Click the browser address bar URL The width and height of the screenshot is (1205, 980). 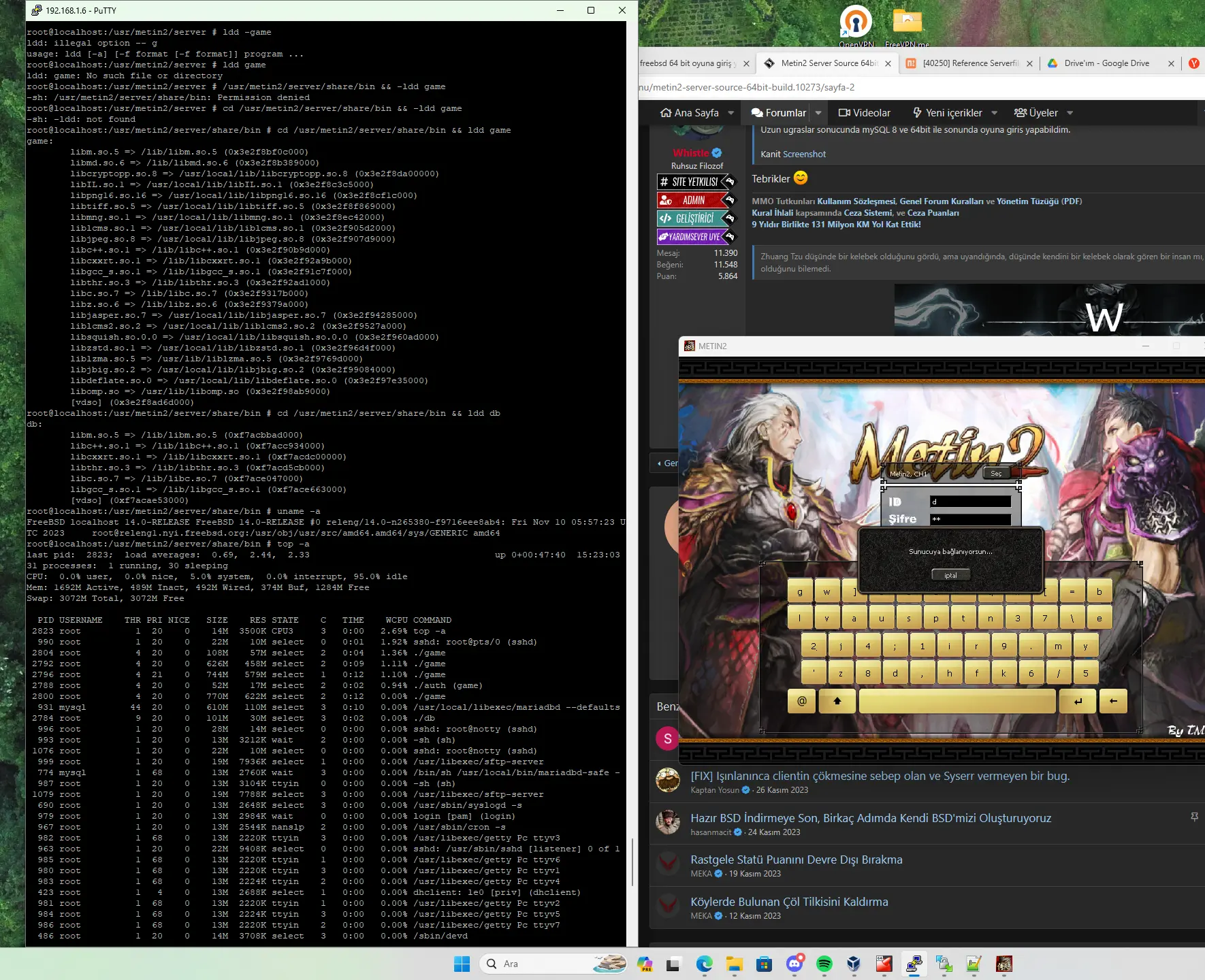pyautogui.click(x=746, y=87)
